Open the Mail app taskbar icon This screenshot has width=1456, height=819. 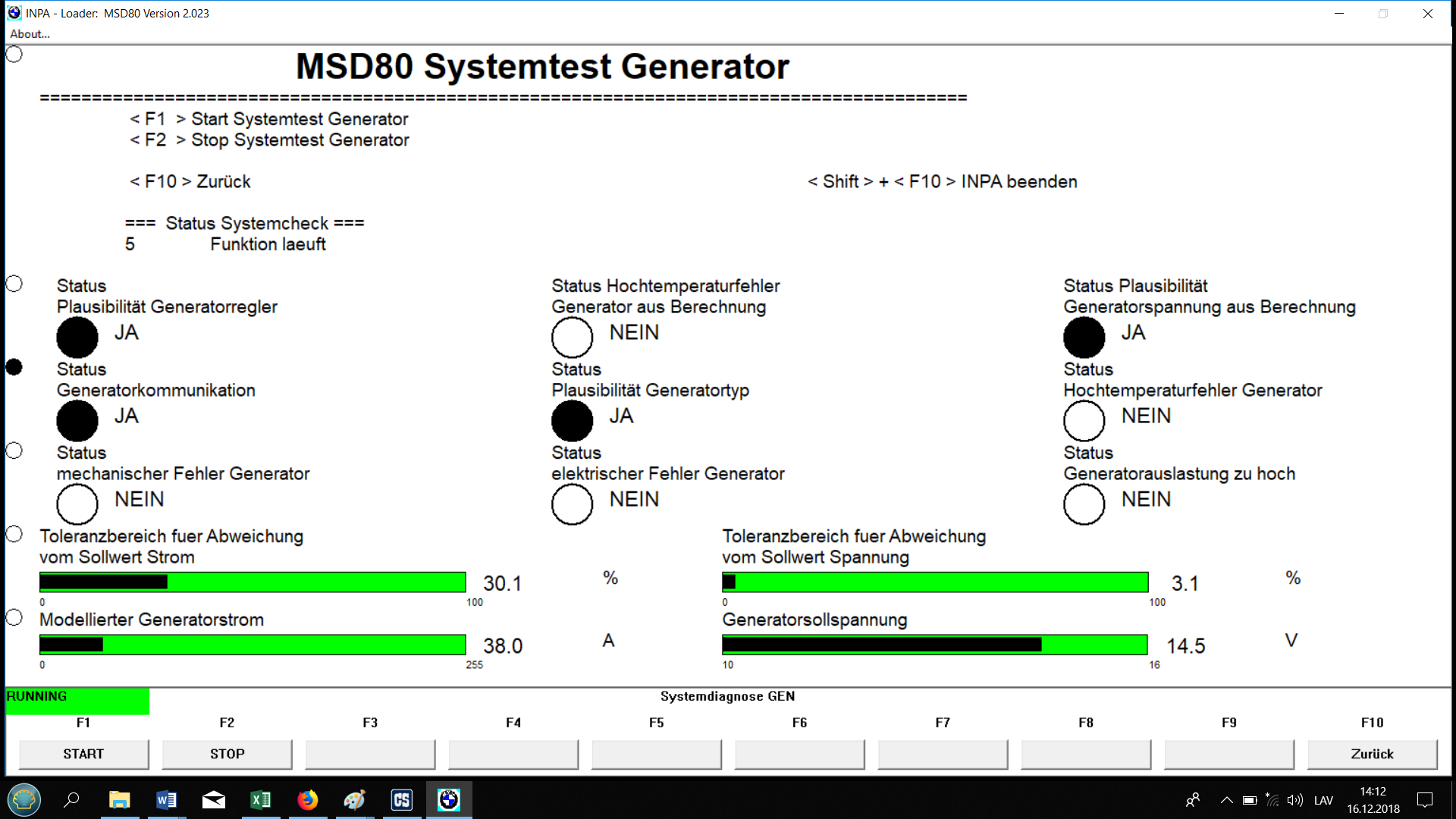tap(213, 800)
